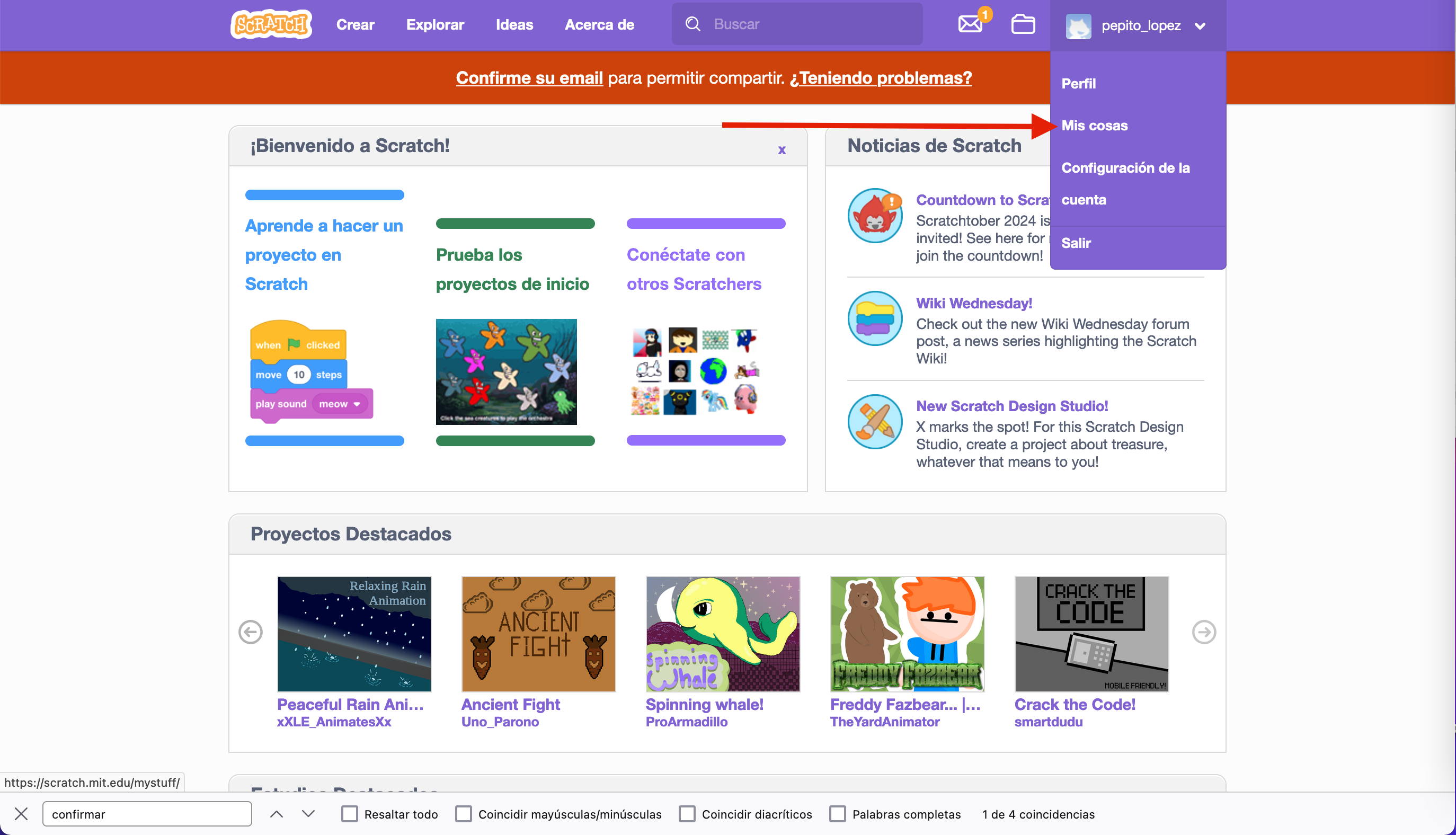The image size is (1456, 835).
Task: Close the find bar with X
Action: point(21,814)
